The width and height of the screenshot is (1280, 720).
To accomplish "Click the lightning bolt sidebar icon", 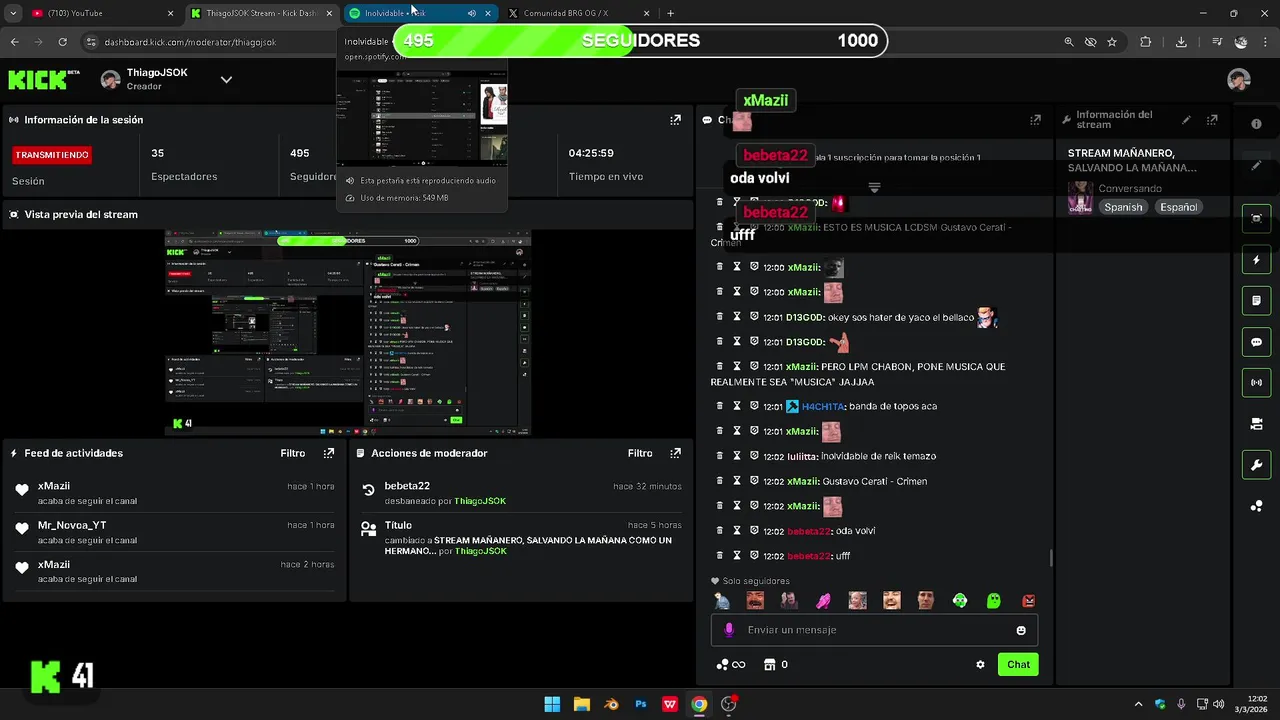I will point(1256,260).
